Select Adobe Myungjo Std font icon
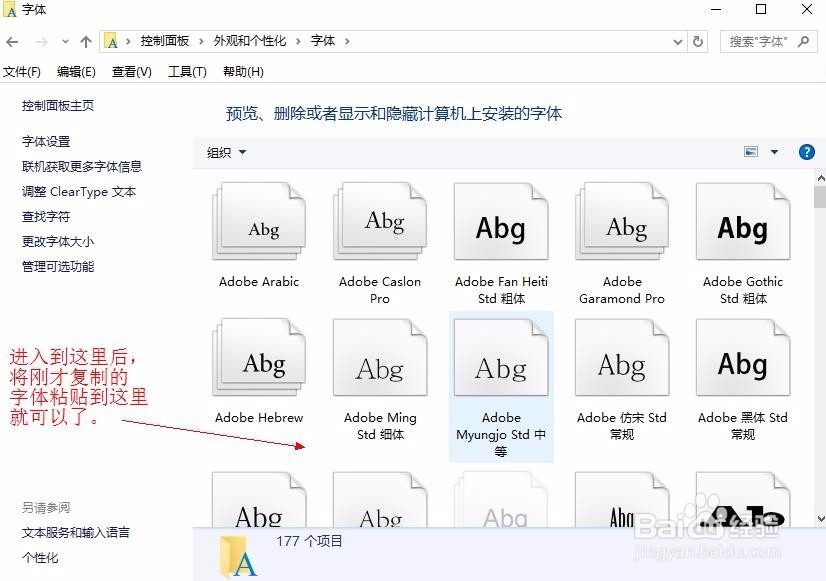Image resolution: width=826 pixels, height=581 pixels. (501, 357)
